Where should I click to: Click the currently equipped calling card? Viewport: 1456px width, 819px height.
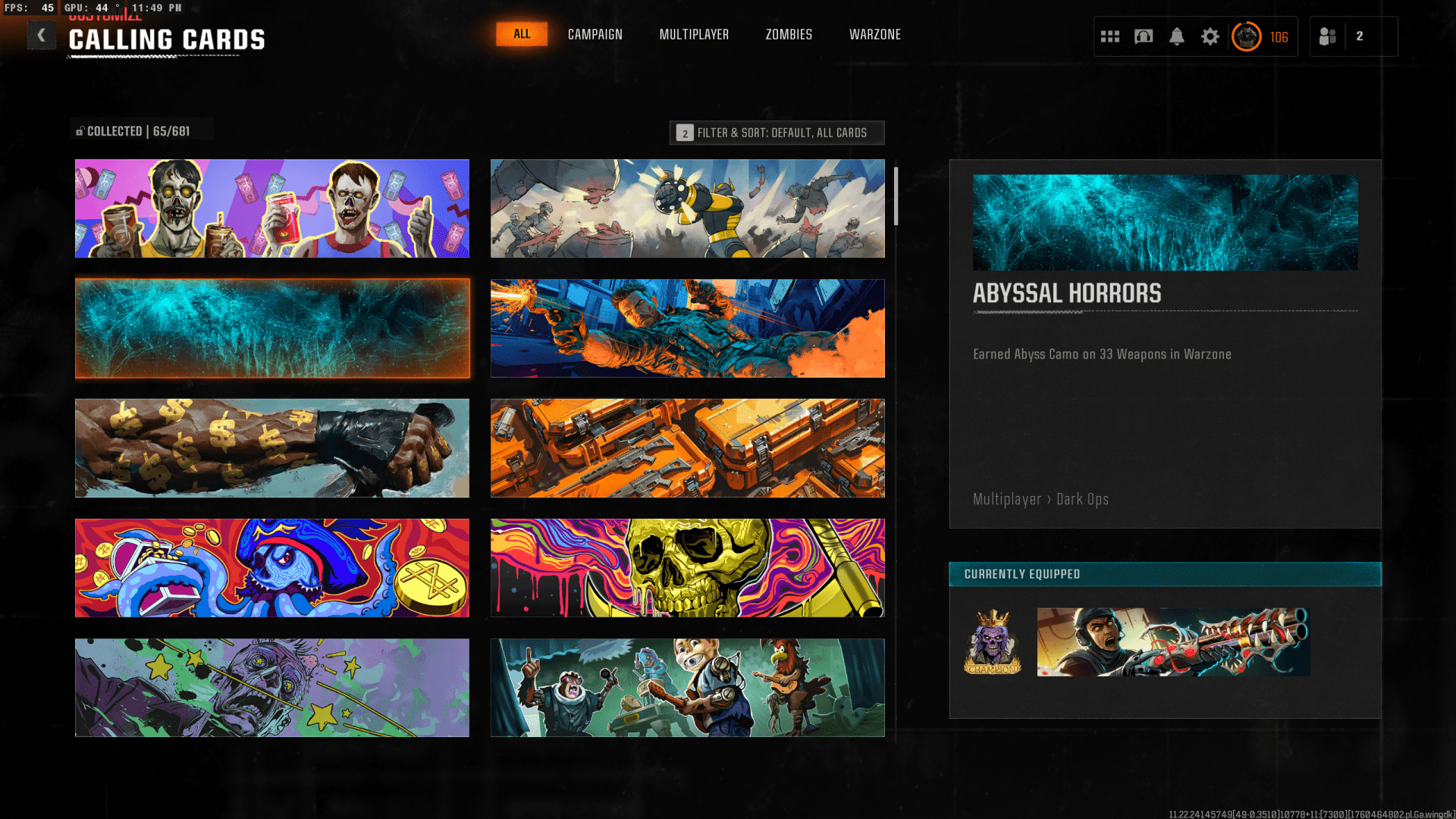tap(1173, 642)
